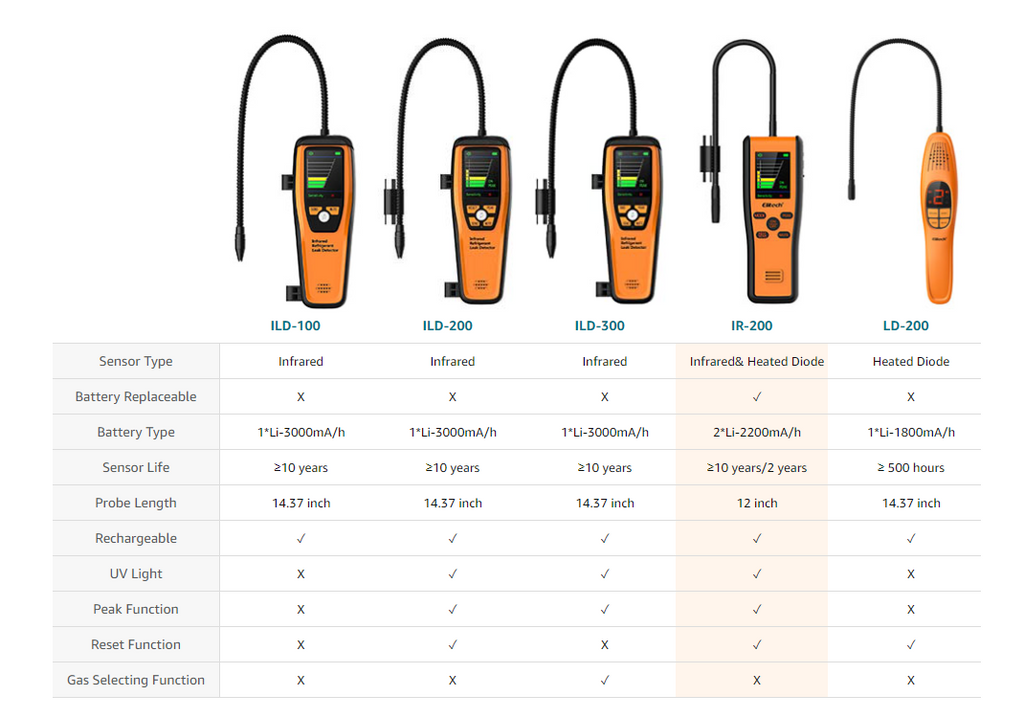The image size is (1024, 718).
Task: Click the ILD-100 Battery Replaceable X mark
Action: [x=301, y=397]
